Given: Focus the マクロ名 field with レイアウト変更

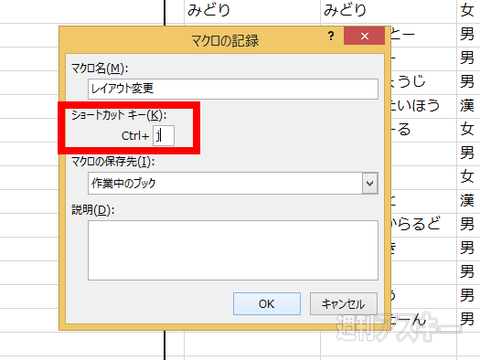Looking at the screenshot, I should 233,89.
